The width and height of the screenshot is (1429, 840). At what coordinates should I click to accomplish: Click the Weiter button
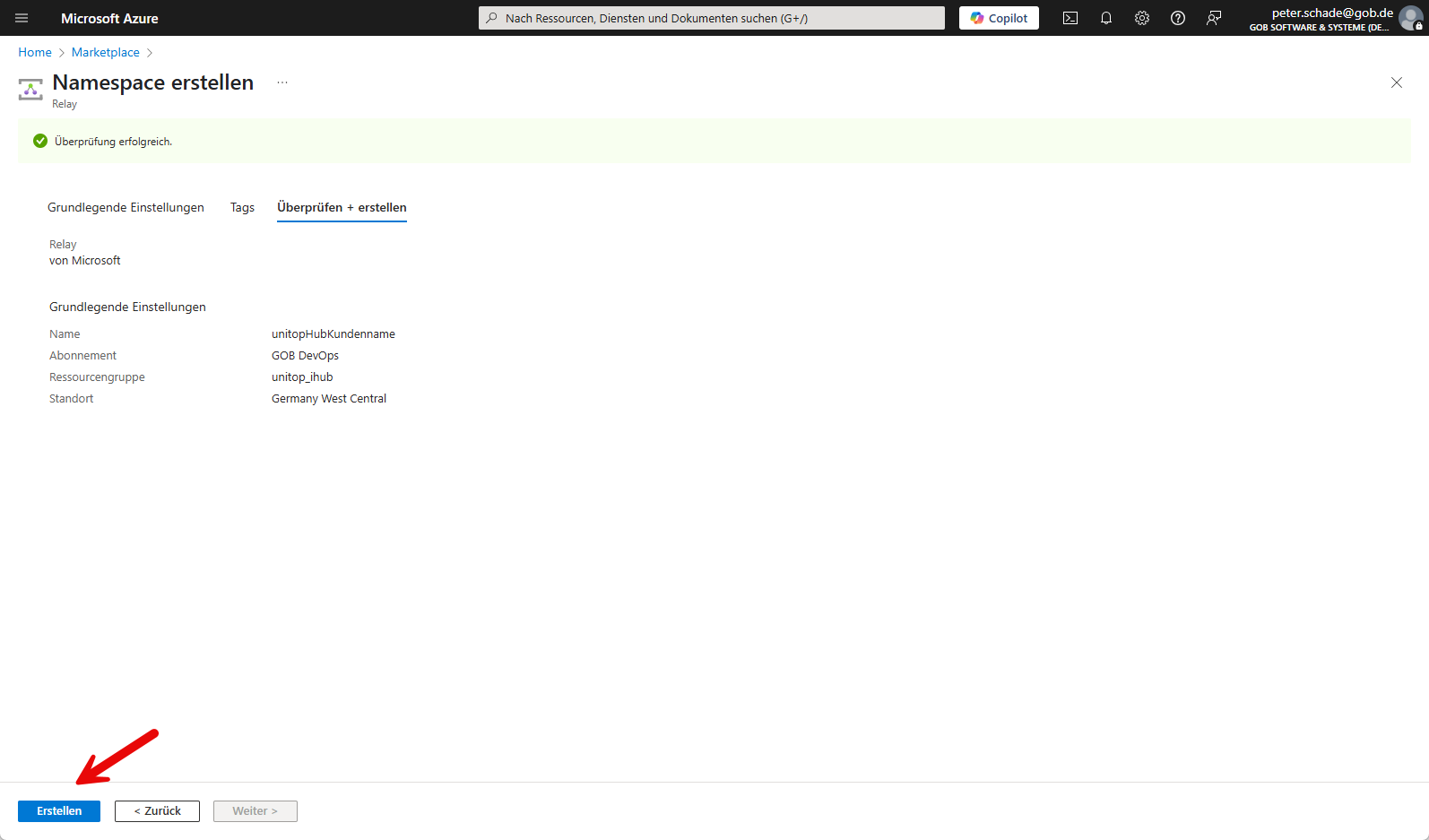click(x=255, y=810)
